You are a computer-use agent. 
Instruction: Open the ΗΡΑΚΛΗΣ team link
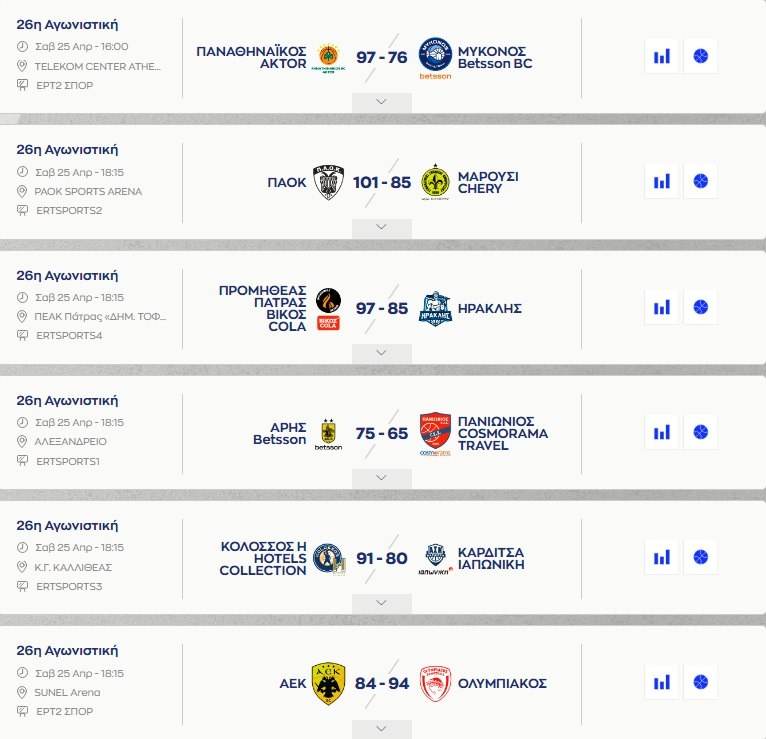pos(490,308)
